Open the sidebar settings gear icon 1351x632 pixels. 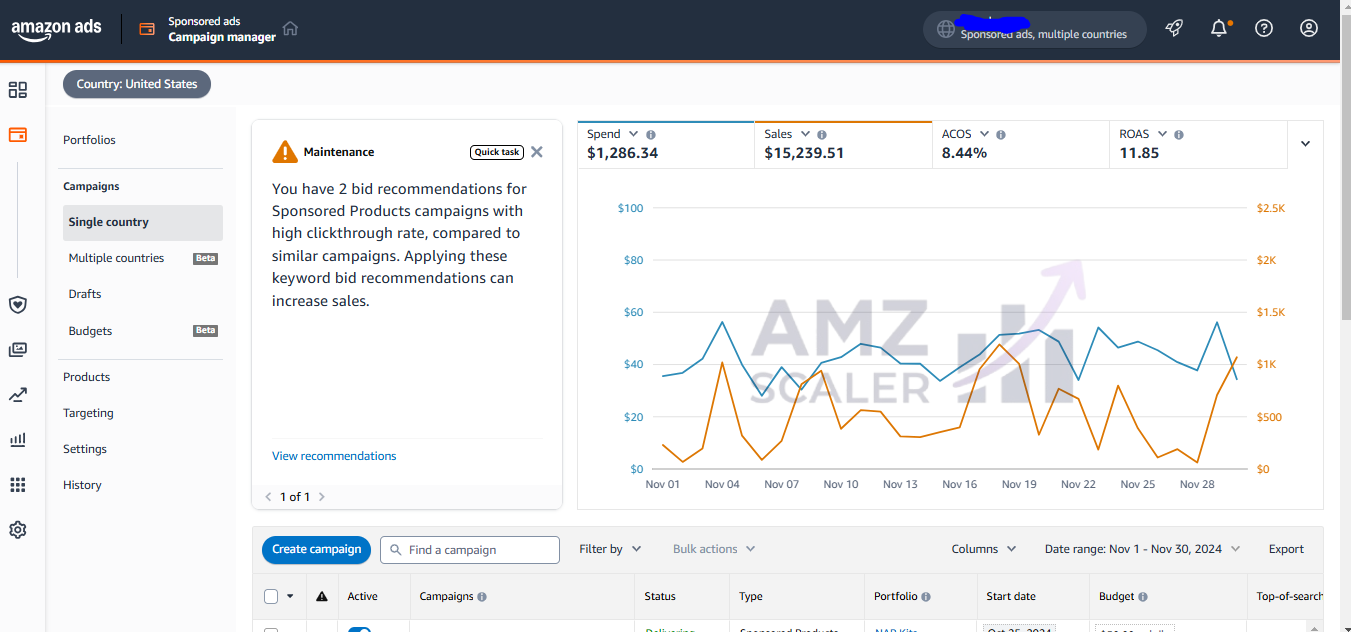point(18,530)
